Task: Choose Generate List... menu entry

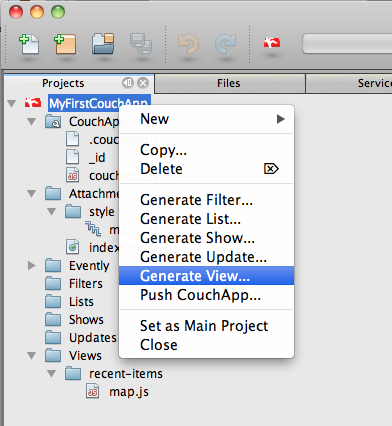Action: click(x=206, y=219)
